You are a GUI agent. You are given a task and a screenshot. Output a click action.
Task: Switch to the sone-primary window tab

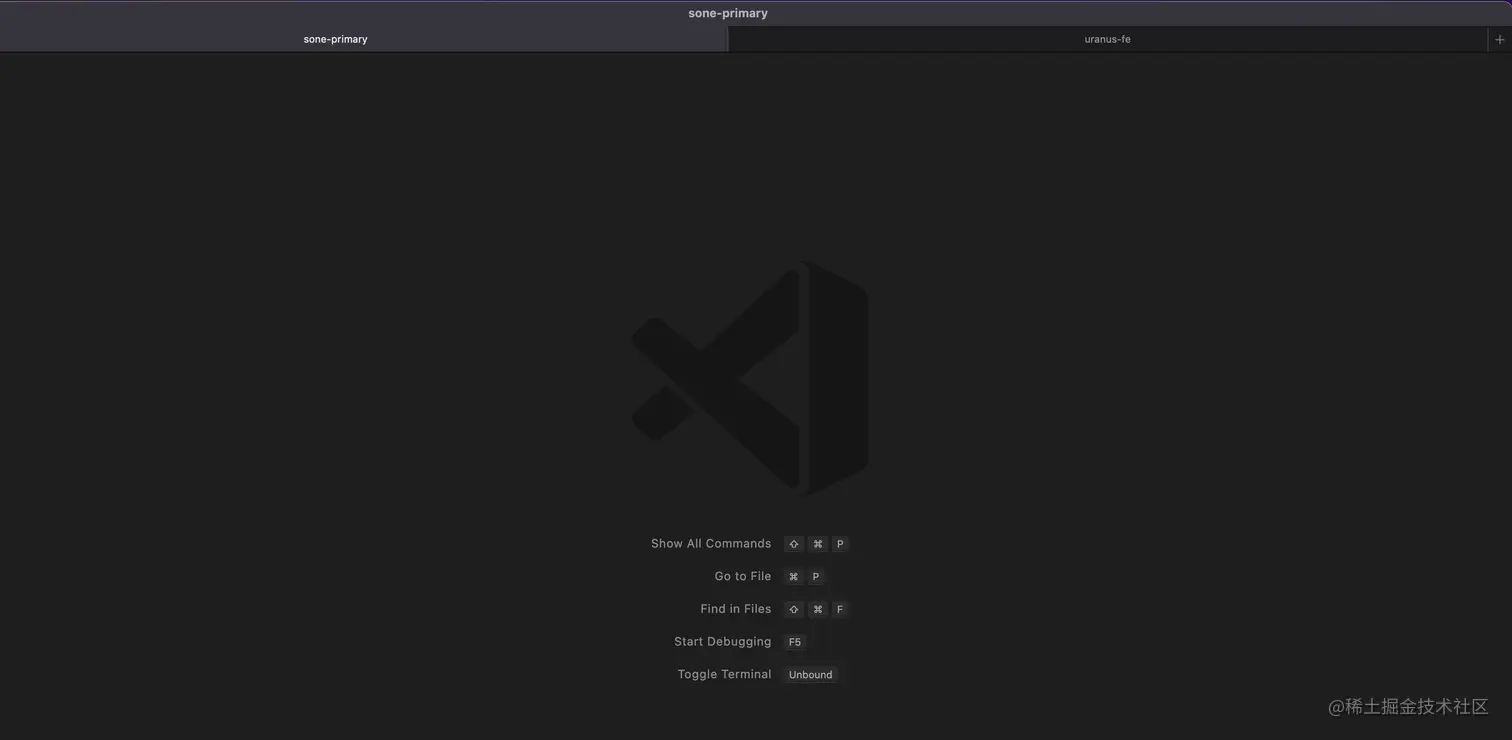(364, 39)
